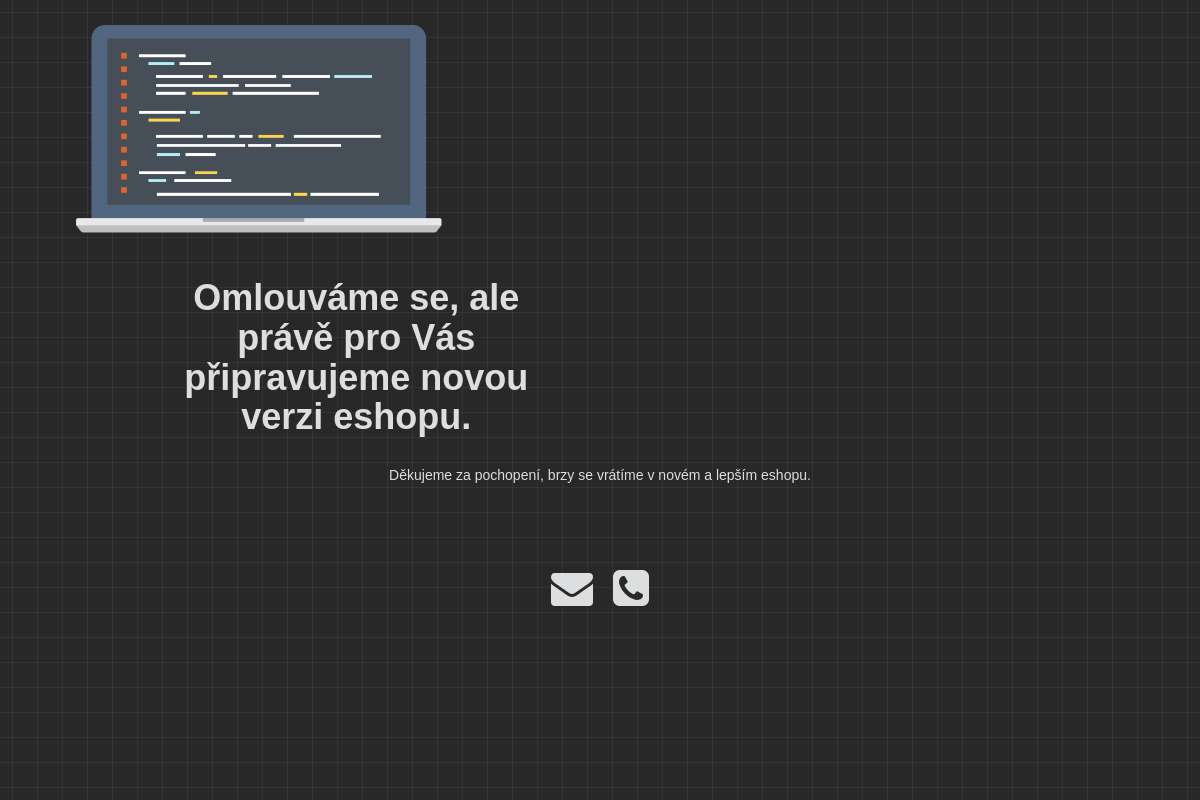Click the orange dot column in the code illustration

(125, 120)
